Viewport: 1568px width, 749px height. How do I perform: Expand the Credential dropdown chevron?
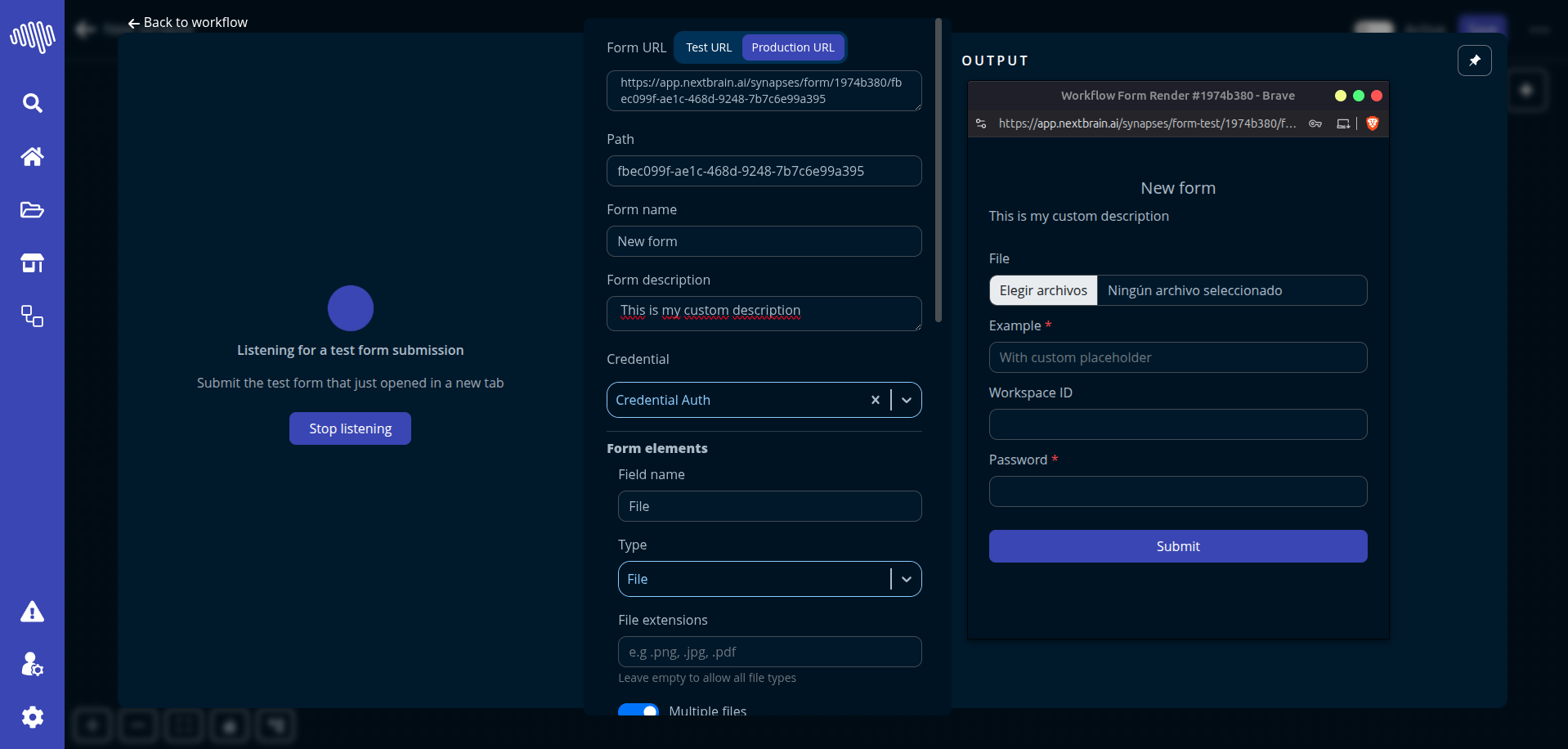(x=907, y=400)
